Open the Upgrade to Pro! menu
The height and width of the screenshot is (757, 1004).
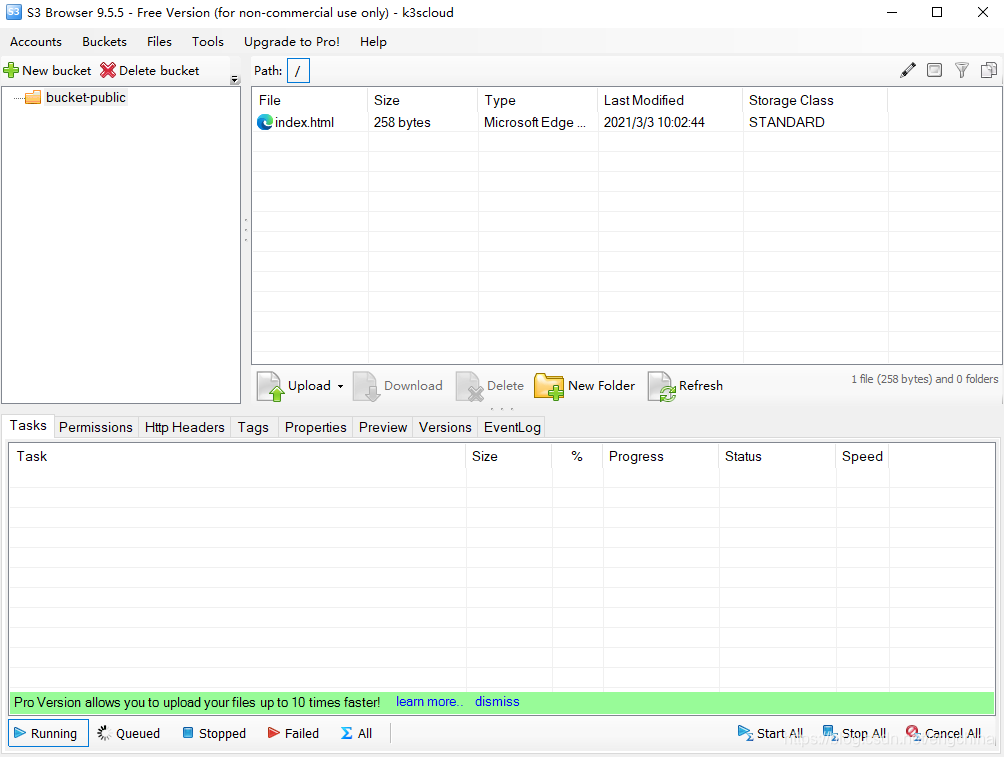292,42
